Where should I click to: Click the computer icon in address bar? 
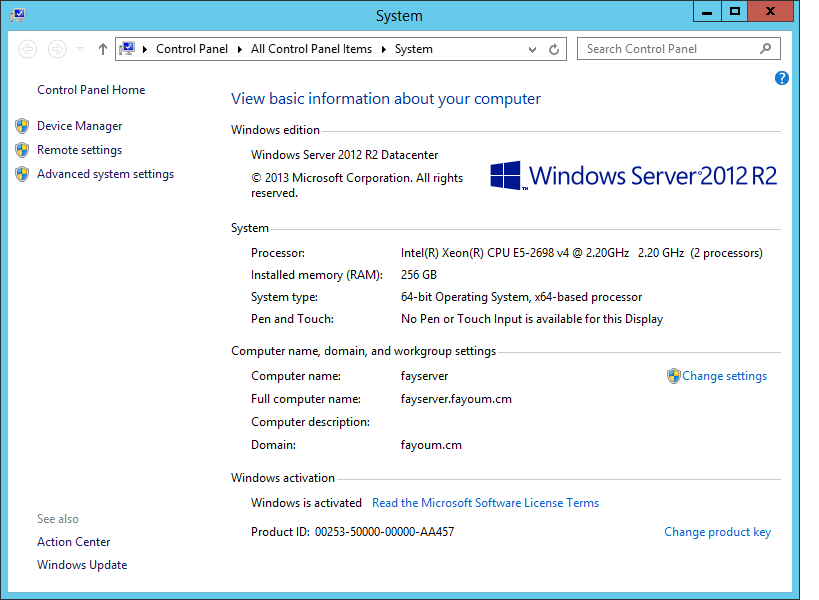click(x=127, y=49)
